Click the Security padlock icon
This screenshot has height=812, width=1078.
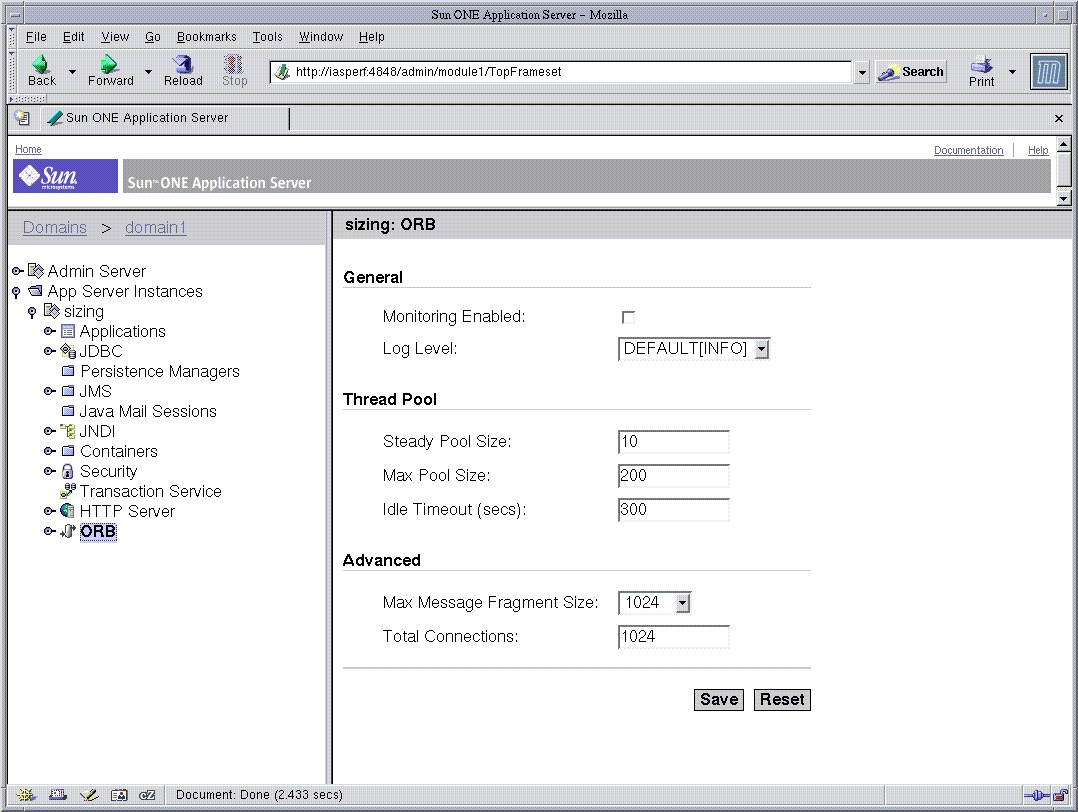coord(67,471)
